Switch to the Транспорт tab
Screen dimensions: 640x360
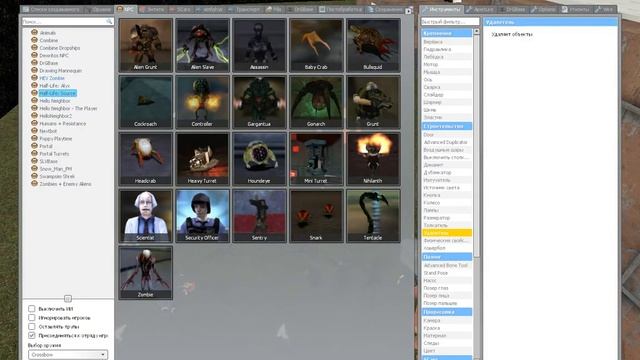click(244, 9)
